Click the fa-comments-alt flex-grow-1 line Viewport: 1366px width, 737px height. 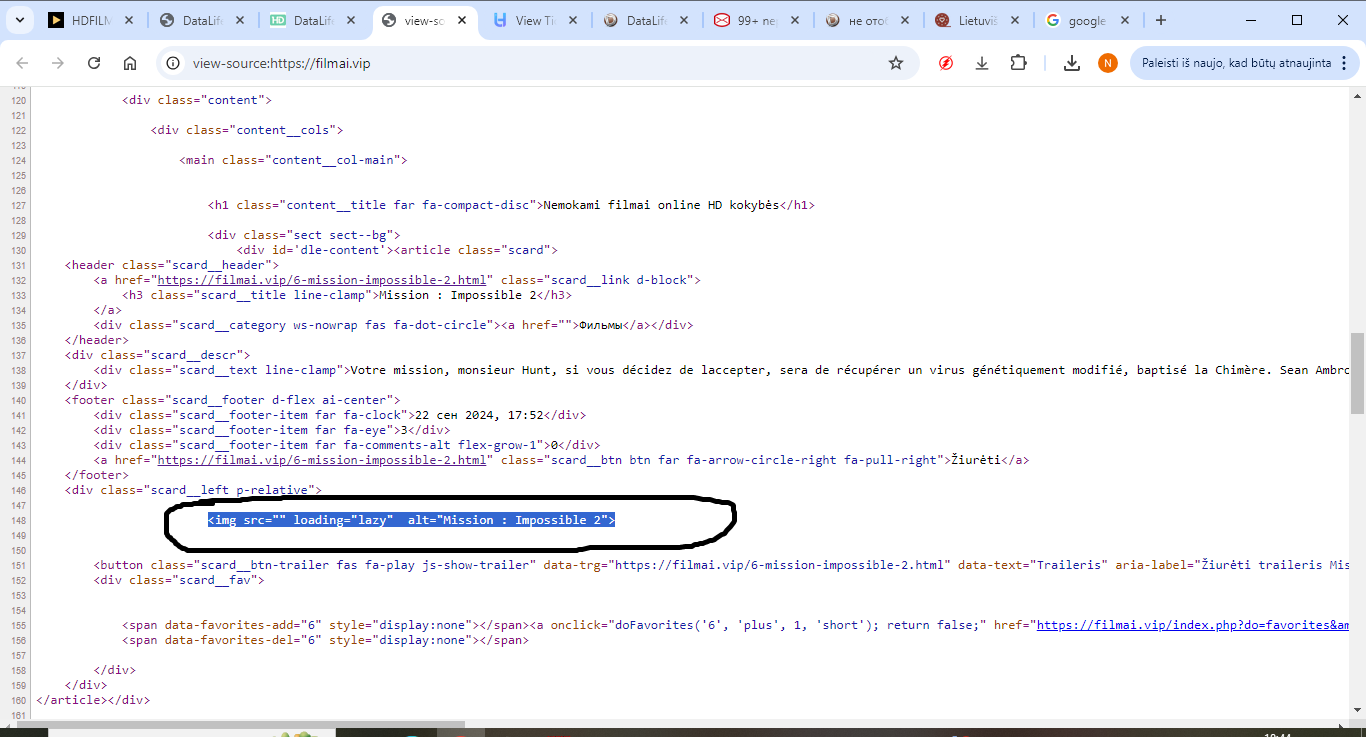coord(347,445)
